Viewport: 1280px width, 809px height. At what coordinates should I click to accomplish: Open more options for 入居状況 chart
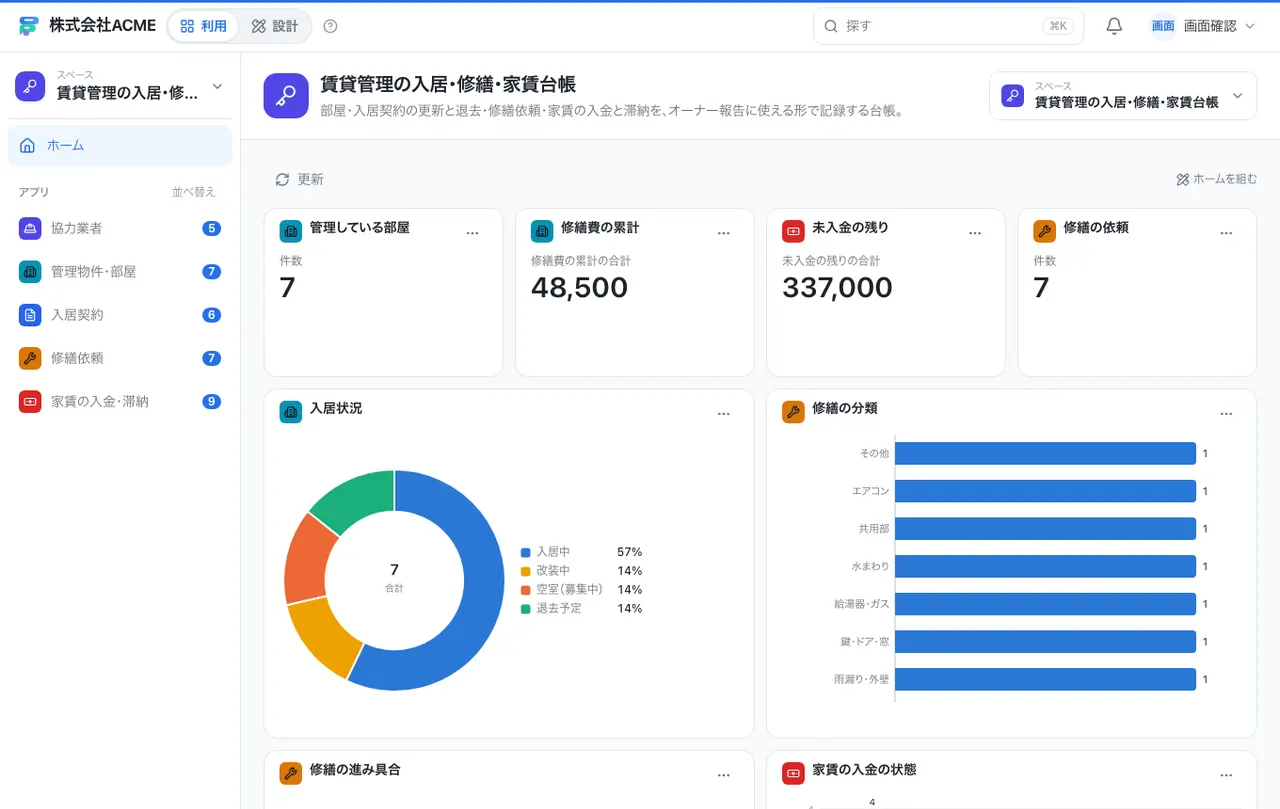(x=724, y=414)
